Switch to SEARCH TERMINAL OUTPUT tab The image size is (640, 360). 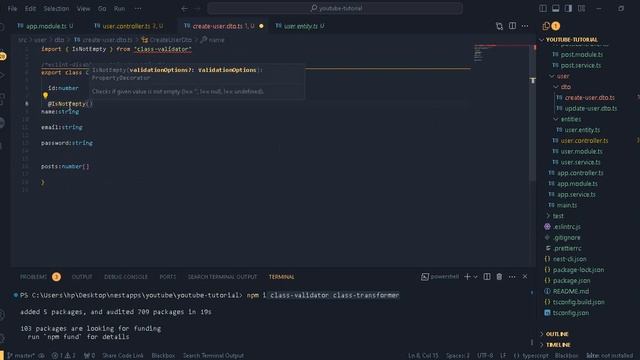(222, 277)
